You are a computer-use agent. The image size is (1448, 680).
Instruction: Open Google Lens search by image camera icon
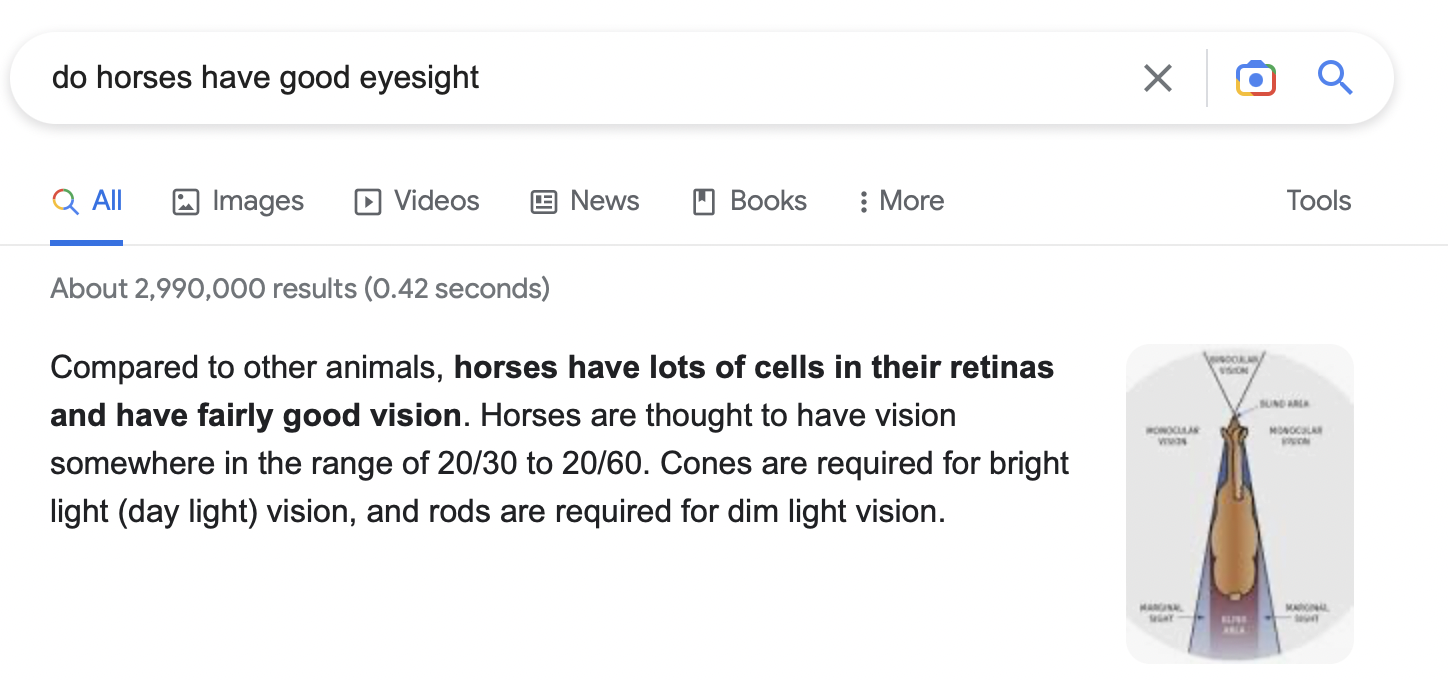(1256, 78)
